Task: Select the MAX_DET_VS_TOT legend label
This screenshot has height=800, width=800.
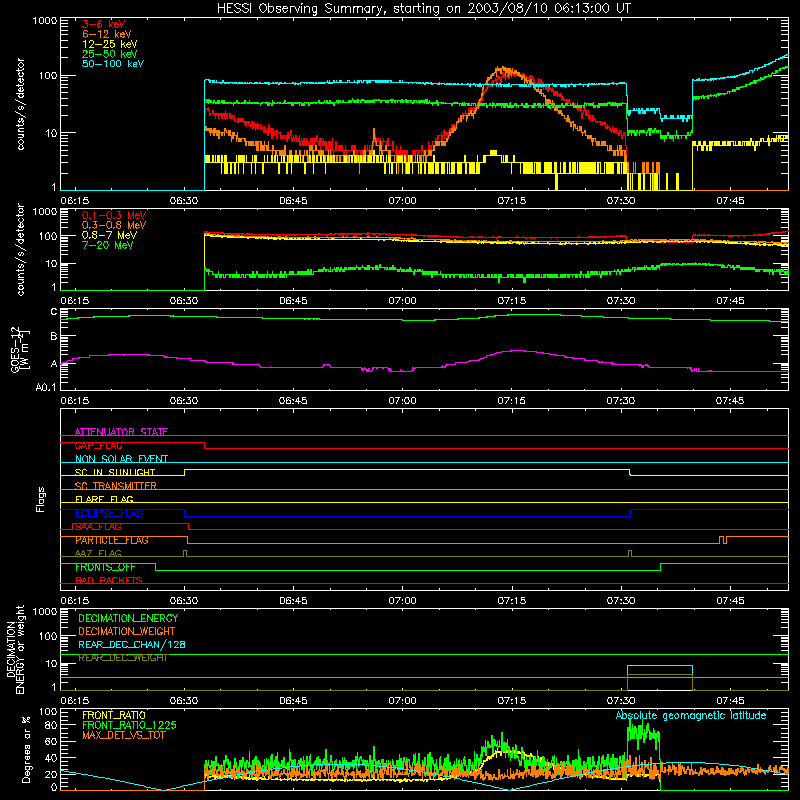Action: 123,735
